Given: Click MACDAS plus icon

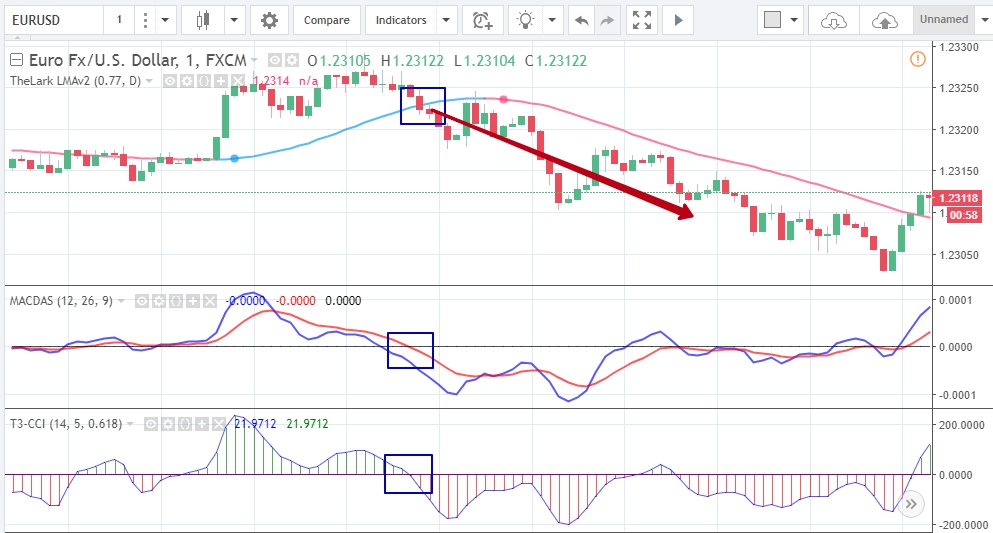Looking at the screenshot, I should tap(193, 301).
